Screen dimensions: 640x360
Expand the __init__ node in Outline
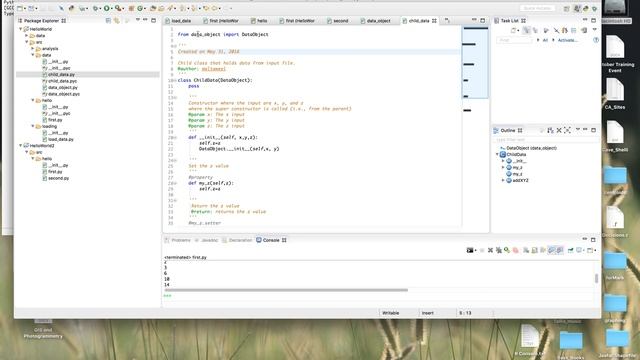(503, 161)
